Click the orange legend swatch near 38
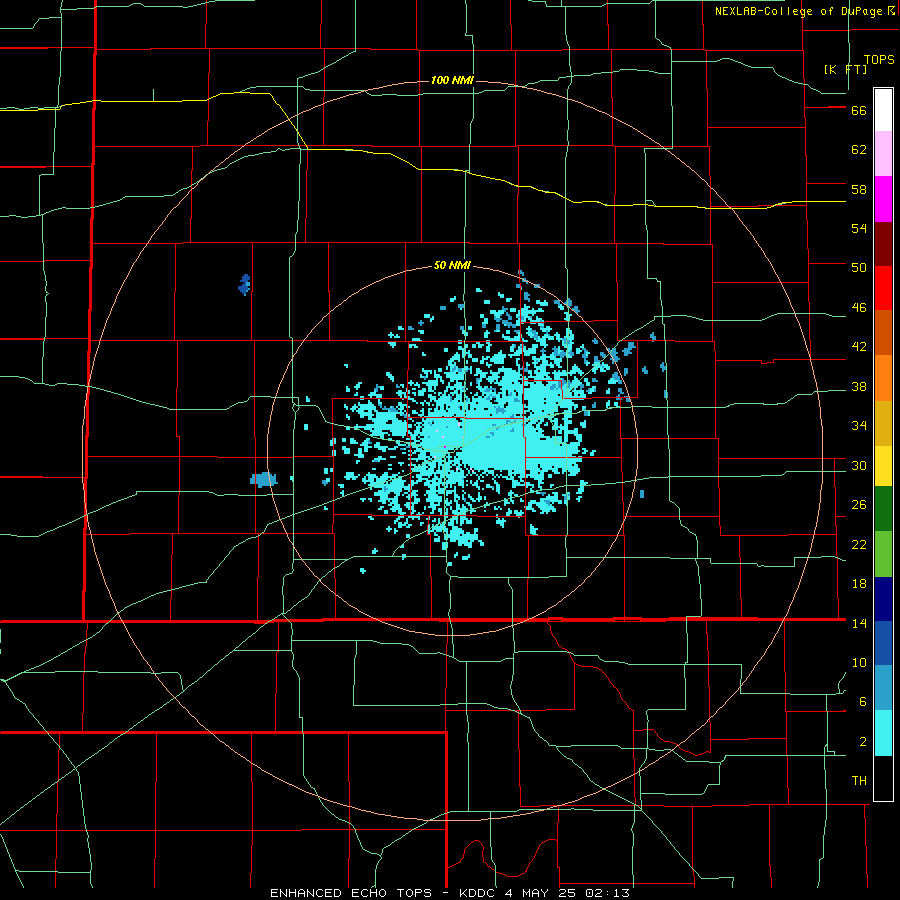Screen dimensions: 900x900 [x=883, y=378]
